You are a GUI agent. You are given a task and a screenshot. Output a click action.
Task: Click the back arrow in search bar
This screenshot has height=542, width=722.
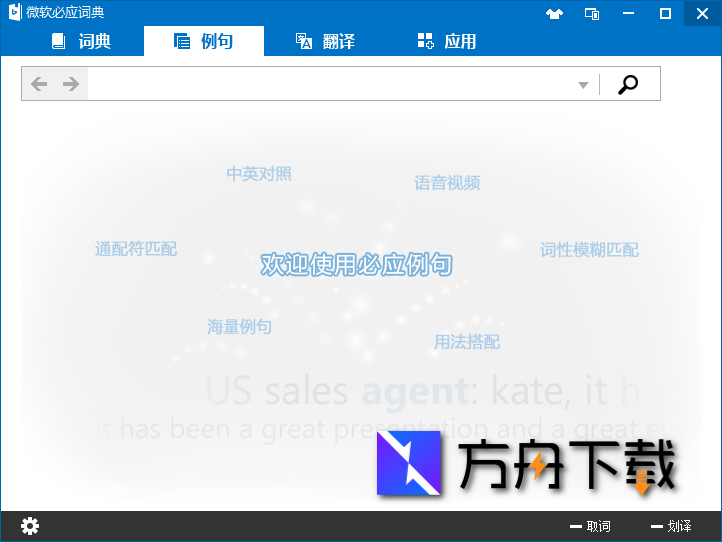[39, 84]
